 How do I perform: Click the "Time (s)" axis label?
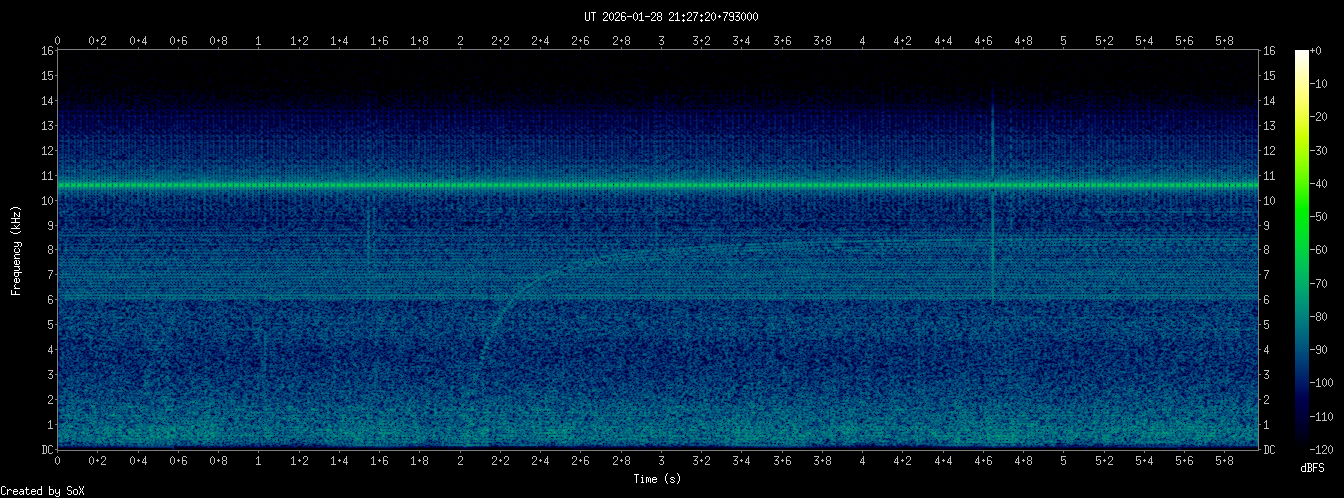[x=657, y=479]
